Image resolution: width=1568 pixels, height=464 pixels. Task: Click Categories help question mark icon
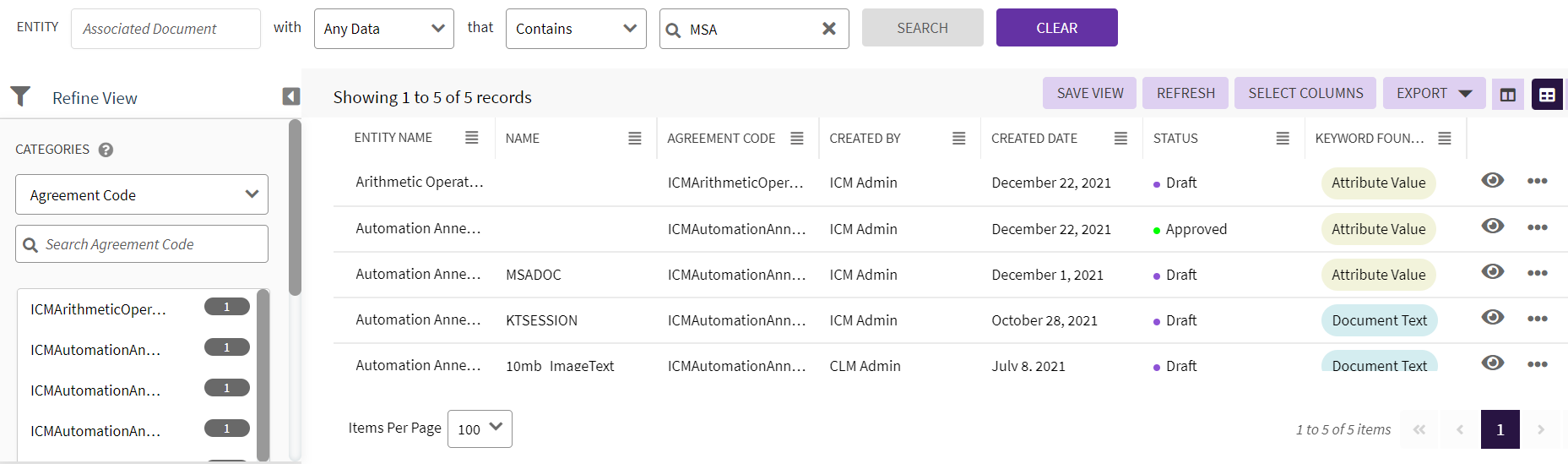point(106,150)
